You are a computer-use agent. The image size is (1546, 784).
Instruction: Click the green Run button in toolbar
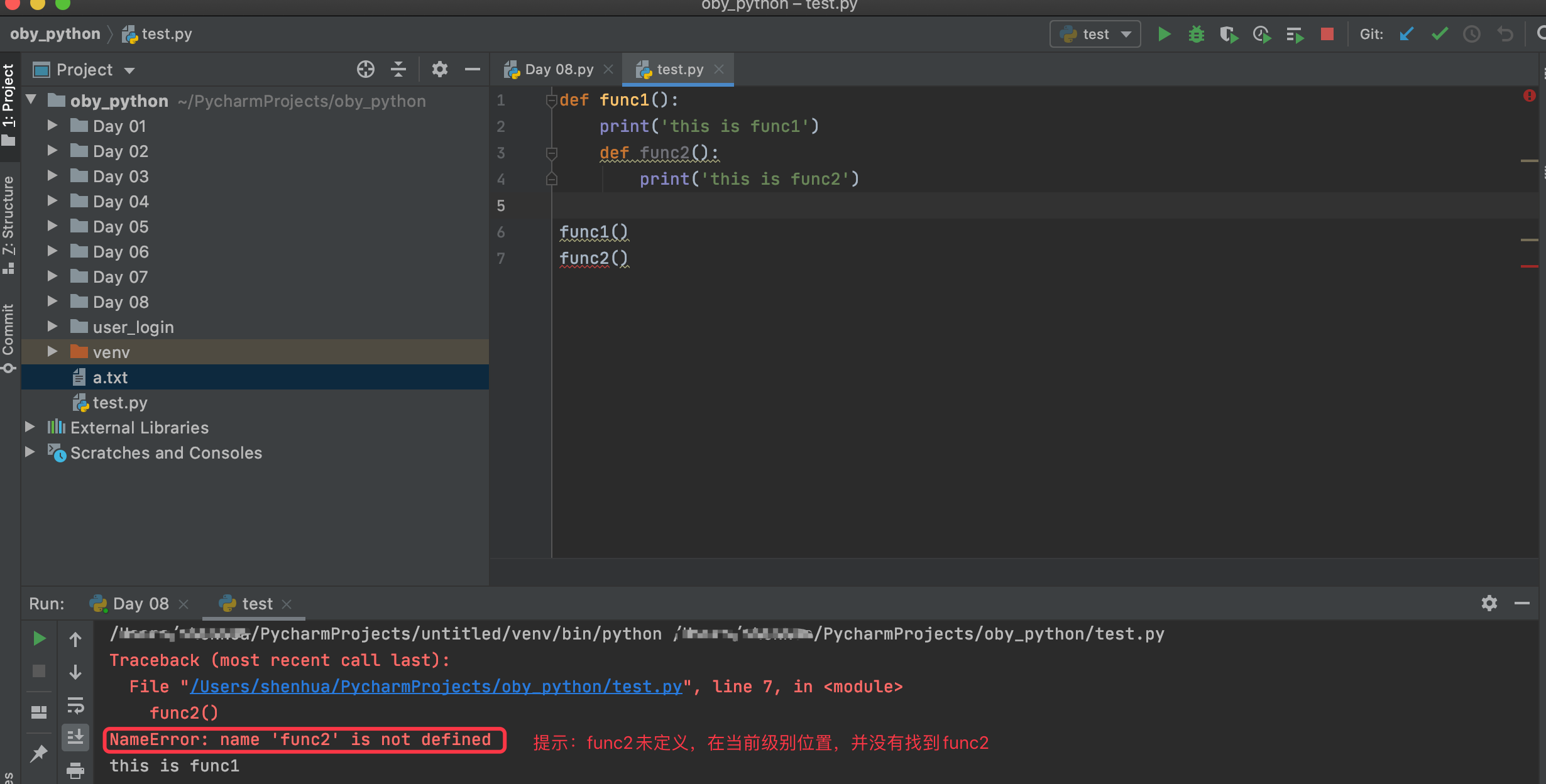coord(1164,34)
